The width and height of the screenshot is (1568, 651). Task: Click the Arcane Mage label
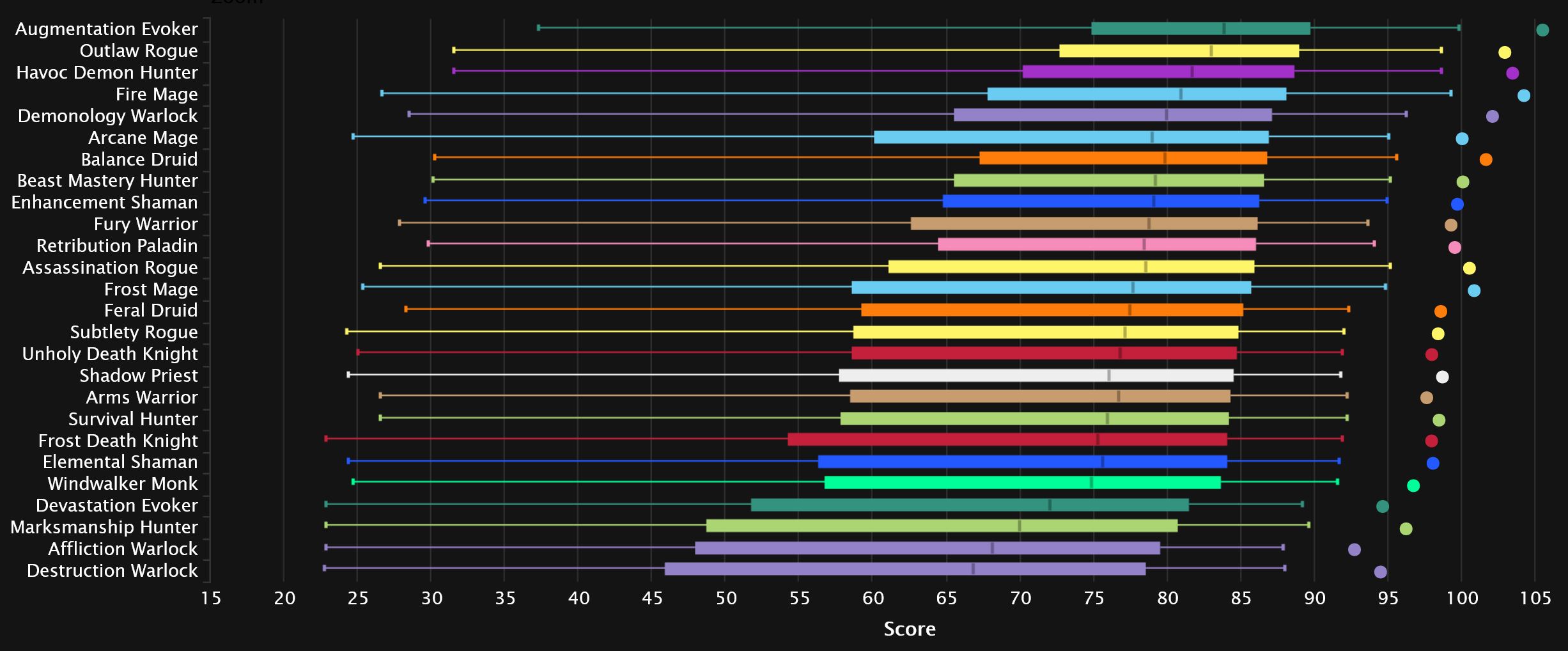click(143, 138)
